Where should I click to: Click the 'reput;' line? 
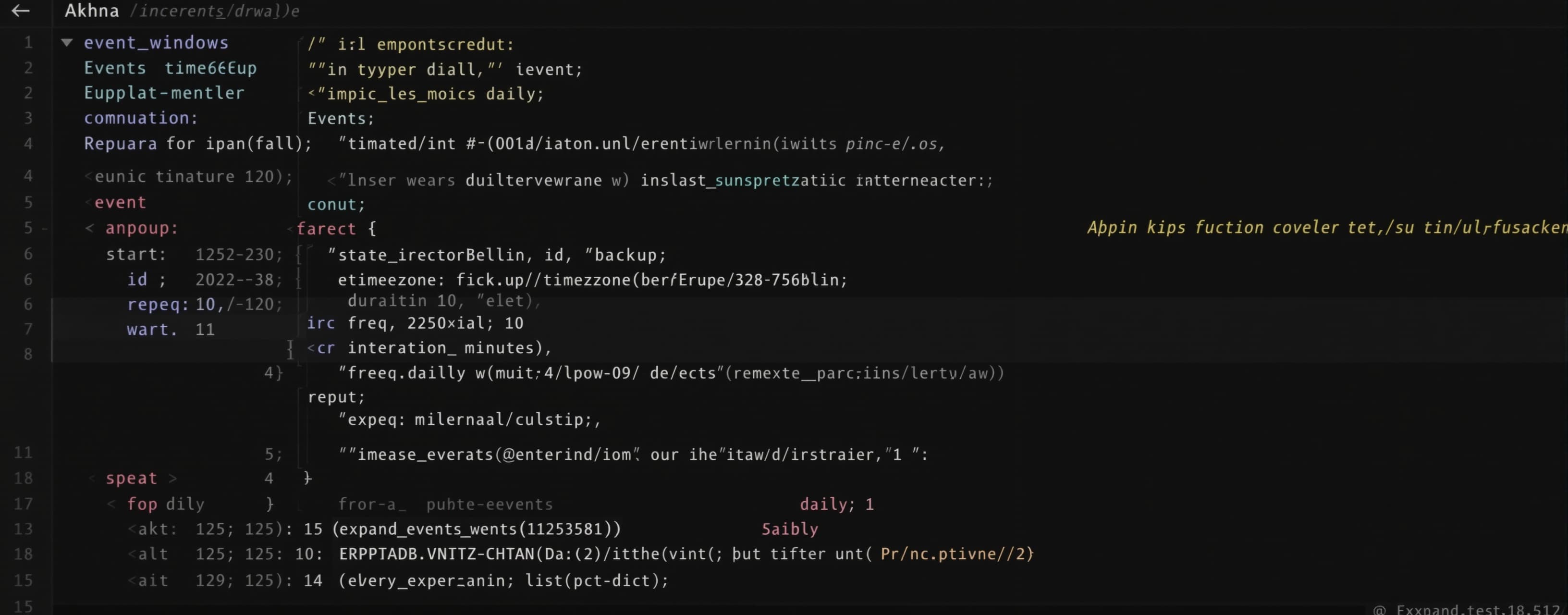(x=336, y=397)
